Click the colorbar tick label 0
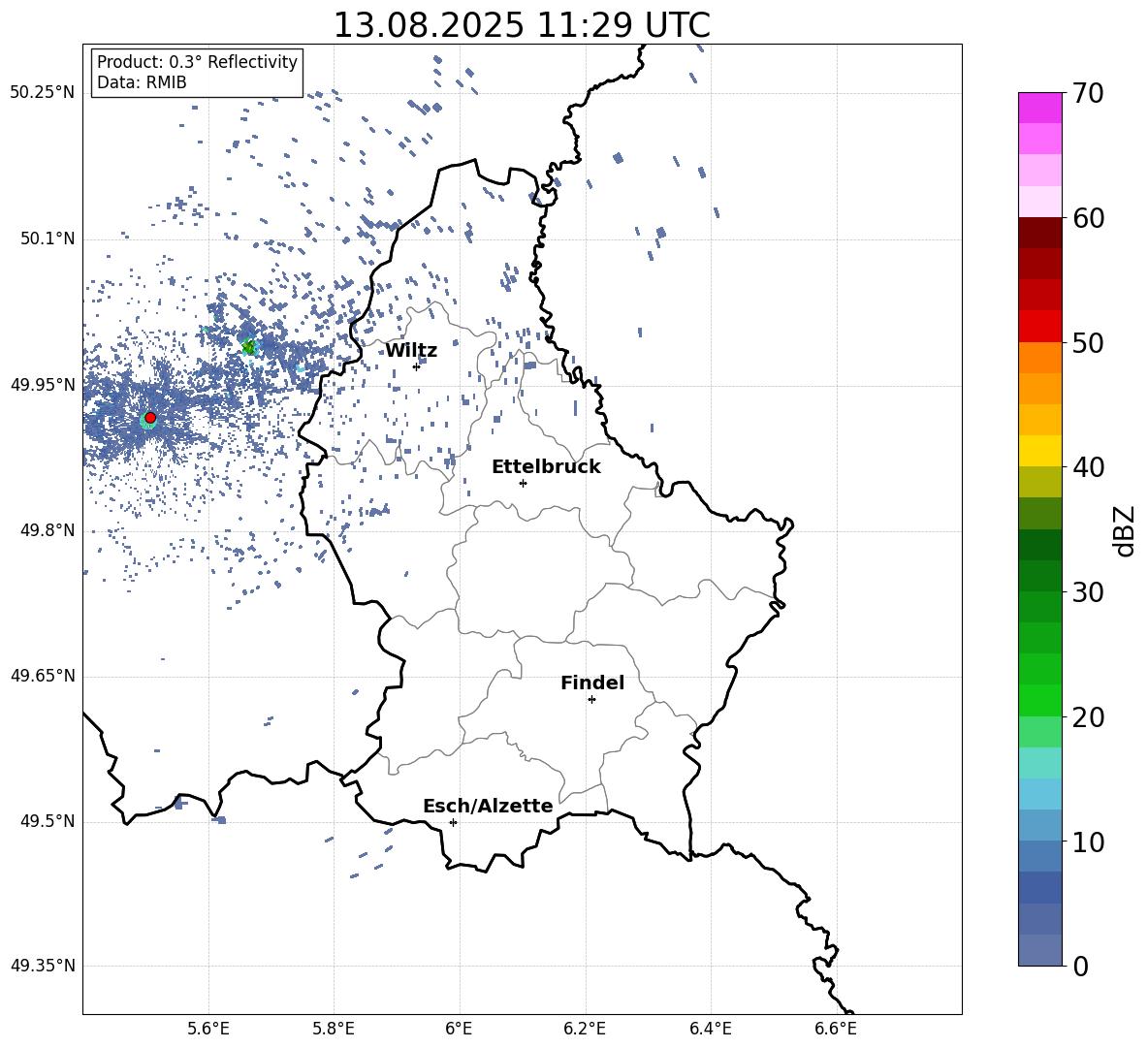 pos(1080,966)
